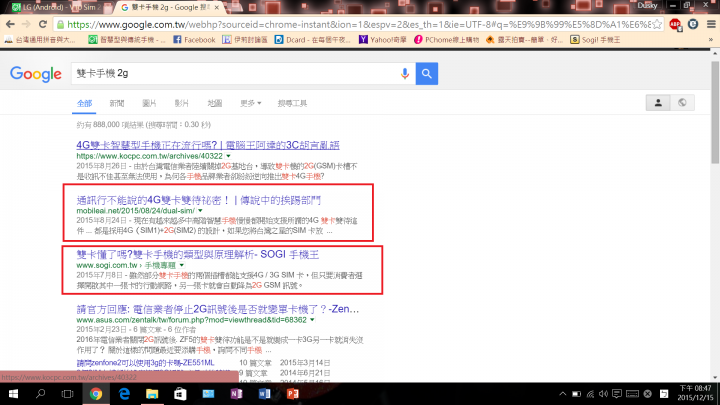Screen dimensions: 720x405
Task: Open the 伊莉討論區 bookmark
Action: (x=245, y=40)
